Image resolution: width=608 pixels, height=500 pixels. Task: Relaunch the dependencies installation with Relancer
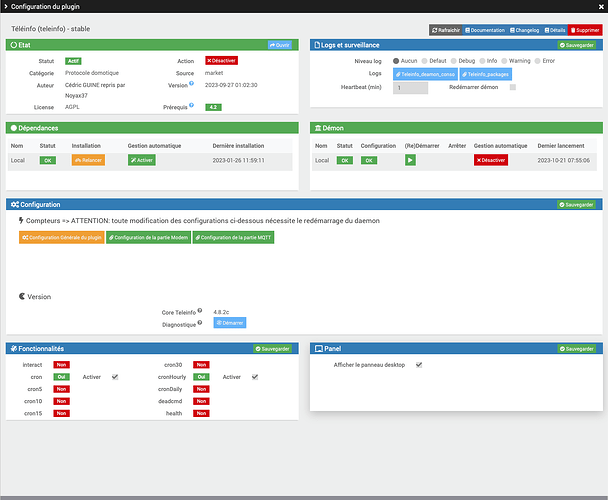88,160
